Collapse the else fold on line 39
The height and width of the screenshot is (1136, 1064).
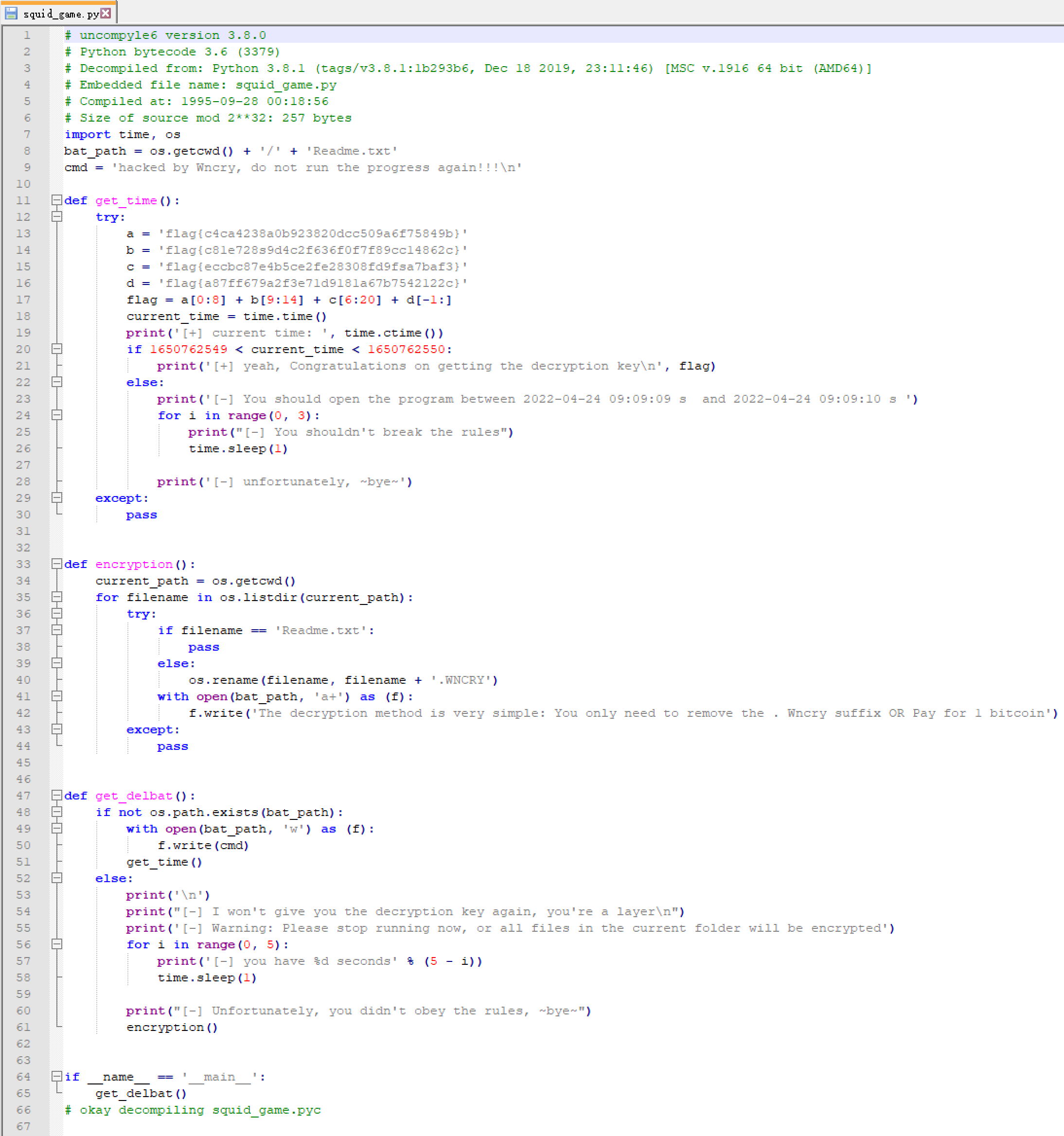(56, 663)
